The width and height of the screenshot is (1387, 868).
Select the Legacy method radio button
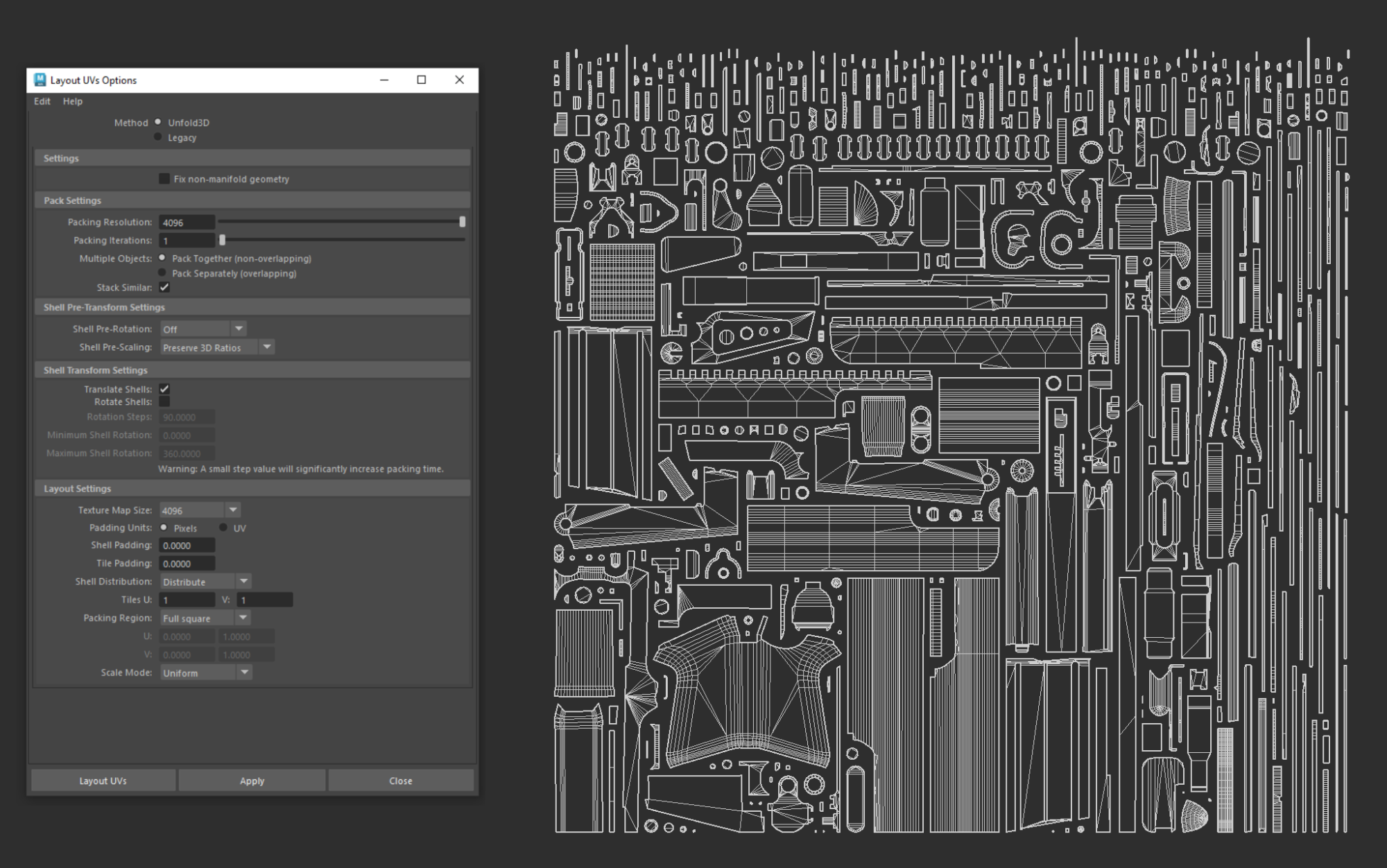click(x=158, y=137)
